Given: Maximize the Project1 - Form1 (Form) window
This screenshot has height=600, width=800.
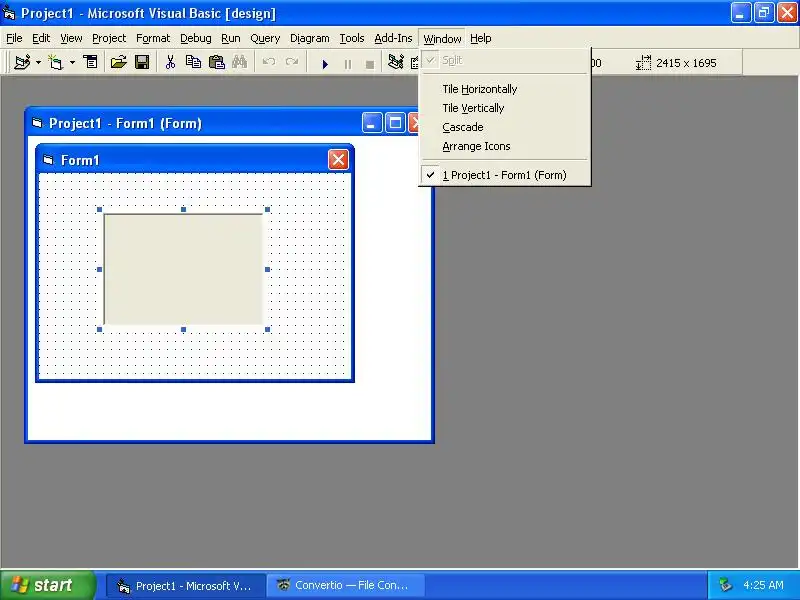Looking at the screenshot, I should pyautogui.click(x=395, y=123).
